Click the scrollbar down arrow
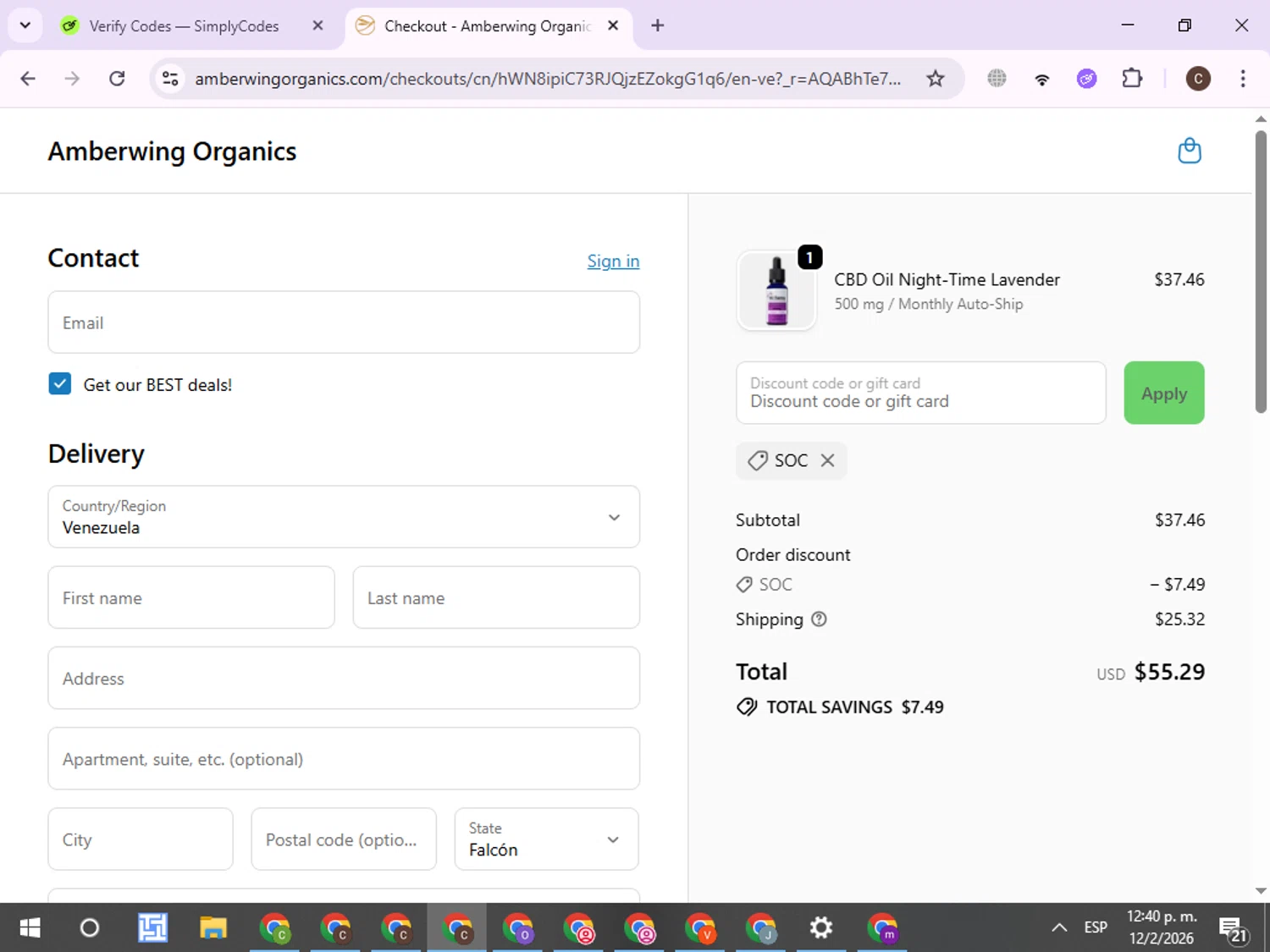 1261,890
